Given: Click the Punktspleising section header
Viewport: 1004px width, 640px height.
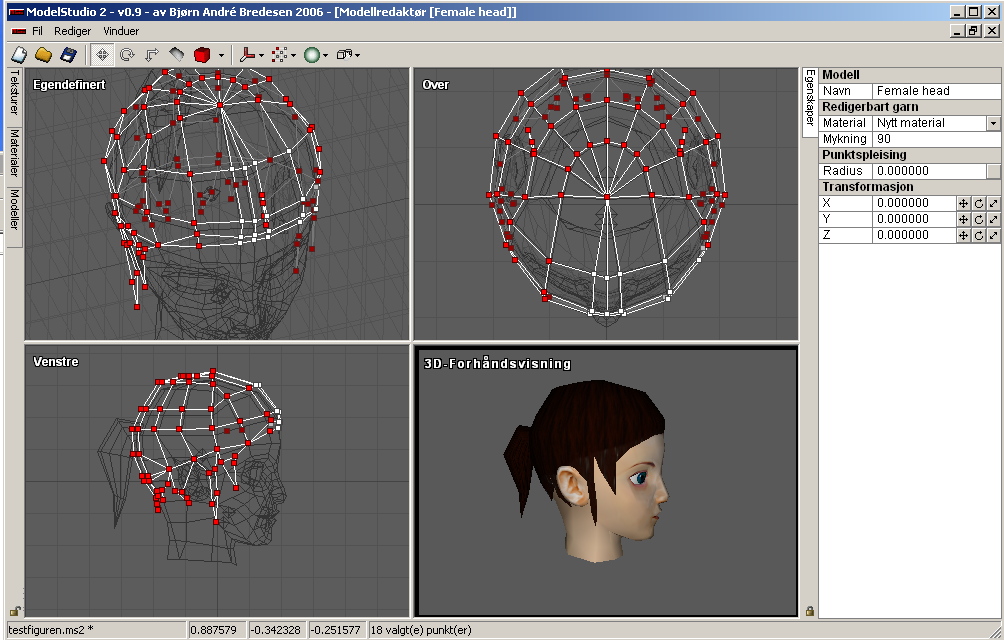Looking at the screenshot, I should pos(909,155).
